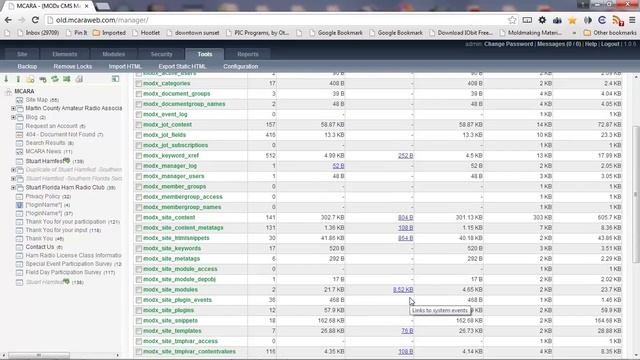Create a new resource via the tree toolbar
The image size is (640, 360).
pos(30,79)
